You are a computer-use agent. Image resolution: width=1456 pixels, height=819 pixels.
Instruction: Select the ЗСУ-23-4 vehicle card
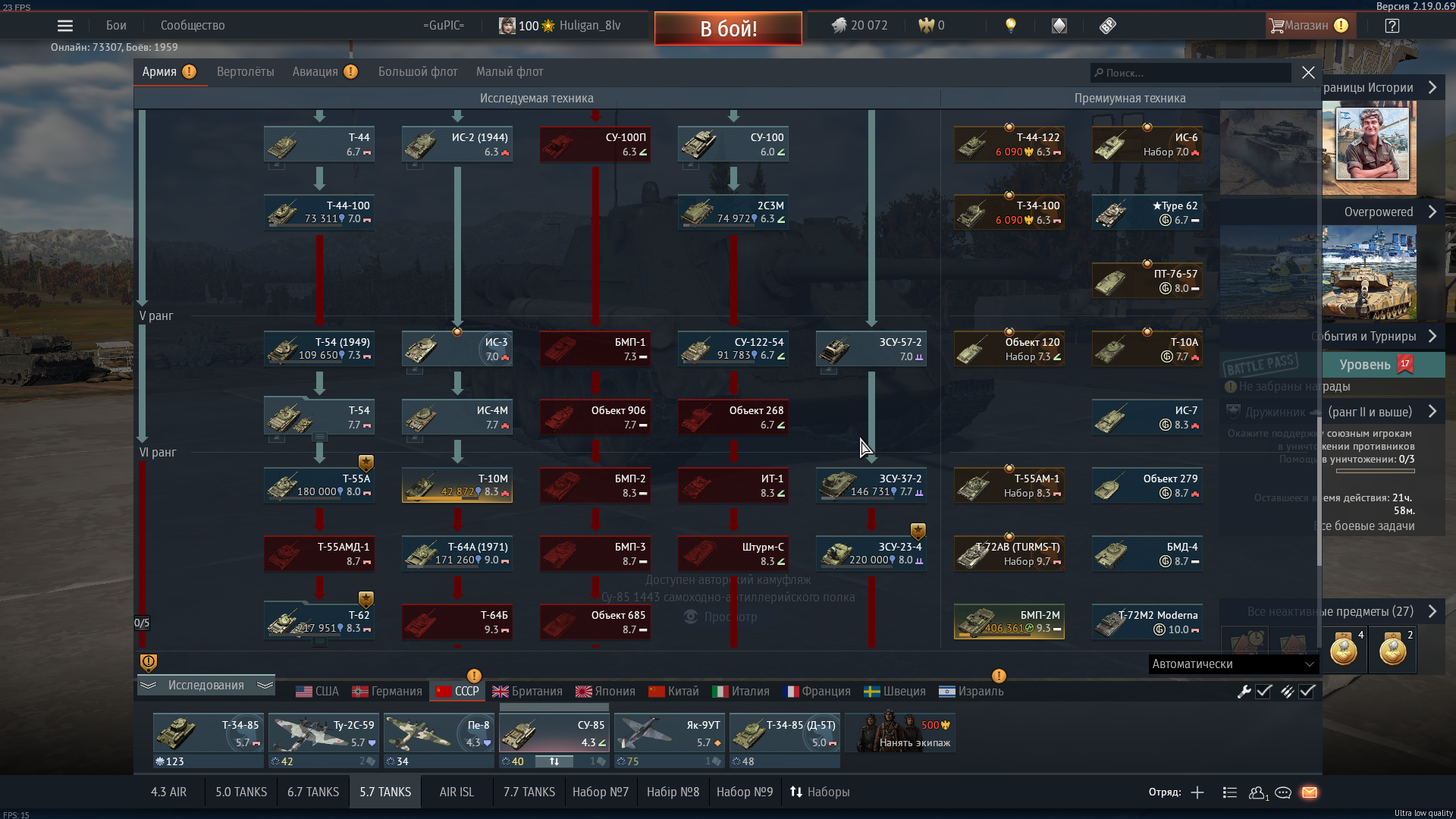871,554
